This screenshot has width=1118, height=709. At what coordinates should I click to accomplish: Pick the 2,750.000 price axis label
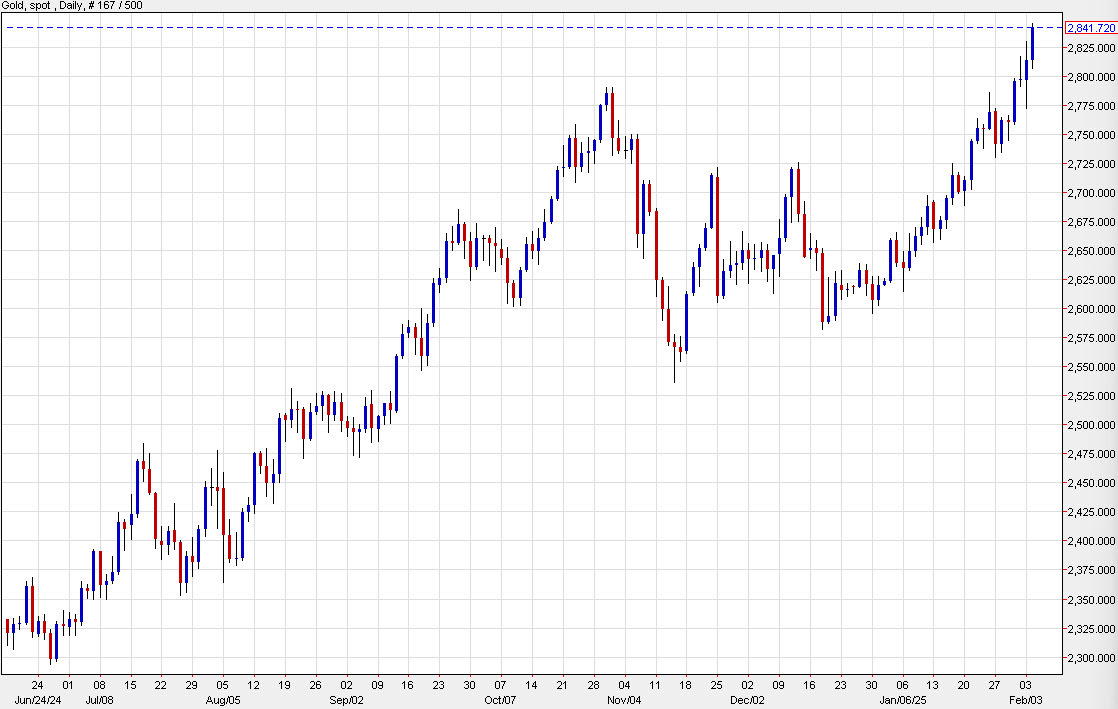(x=1091, y=135)
